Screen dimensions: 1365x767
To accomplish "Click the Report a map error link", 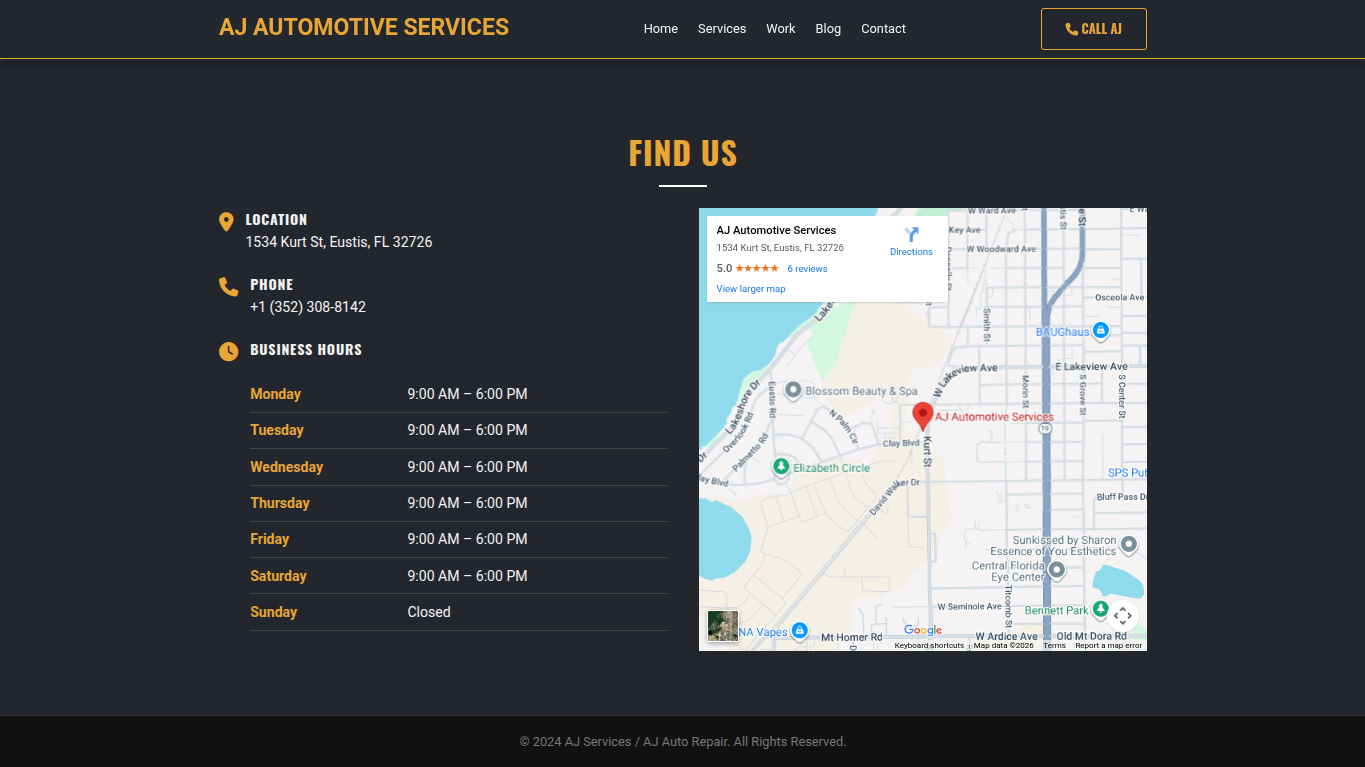I will (x=1110, y=645).
